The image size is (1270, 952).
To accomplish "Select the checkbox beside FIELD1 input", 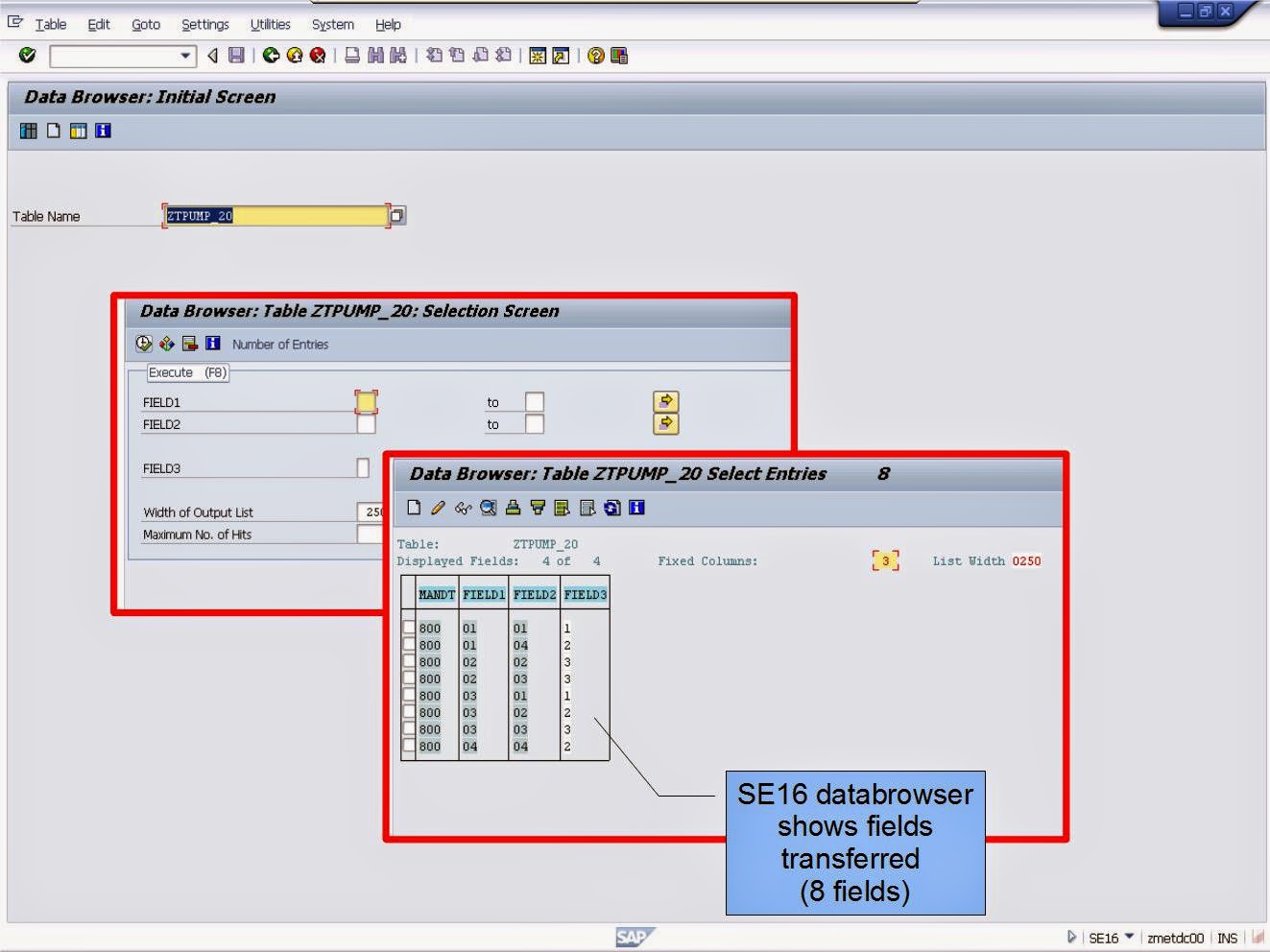I will (x=366, y=401).
